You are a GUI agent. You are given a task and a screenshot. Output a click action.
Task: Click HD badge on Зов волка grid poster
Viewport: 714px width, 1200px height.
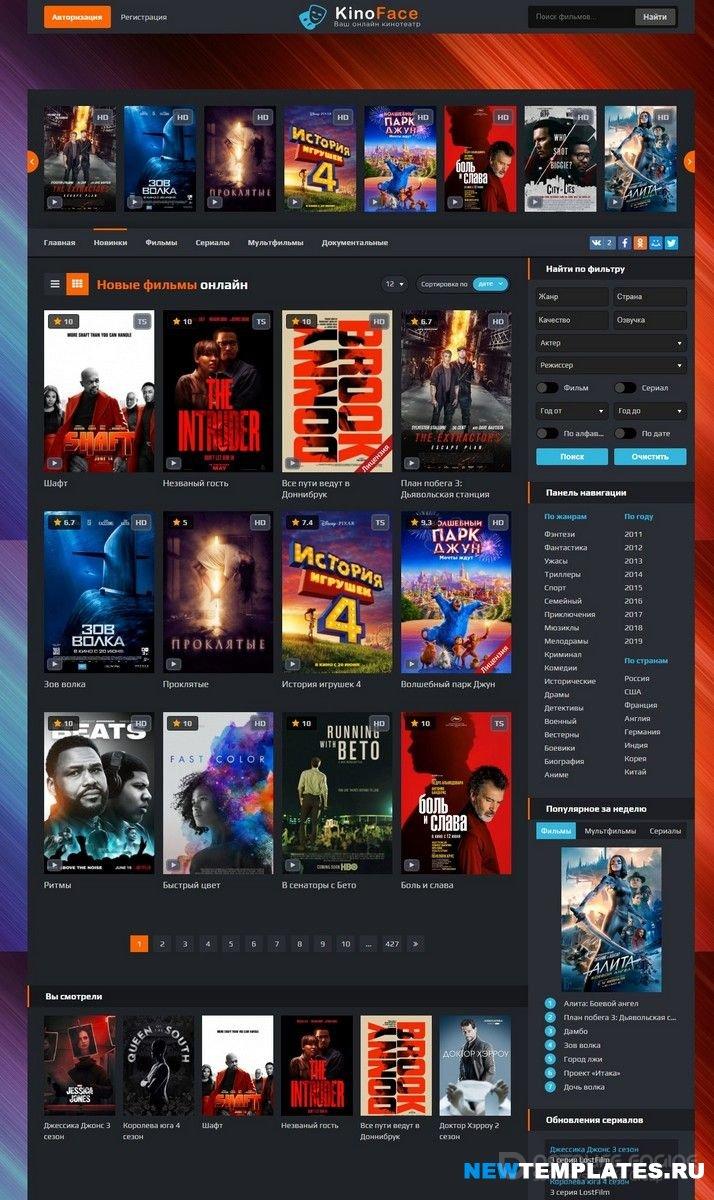tap(142, 522)
